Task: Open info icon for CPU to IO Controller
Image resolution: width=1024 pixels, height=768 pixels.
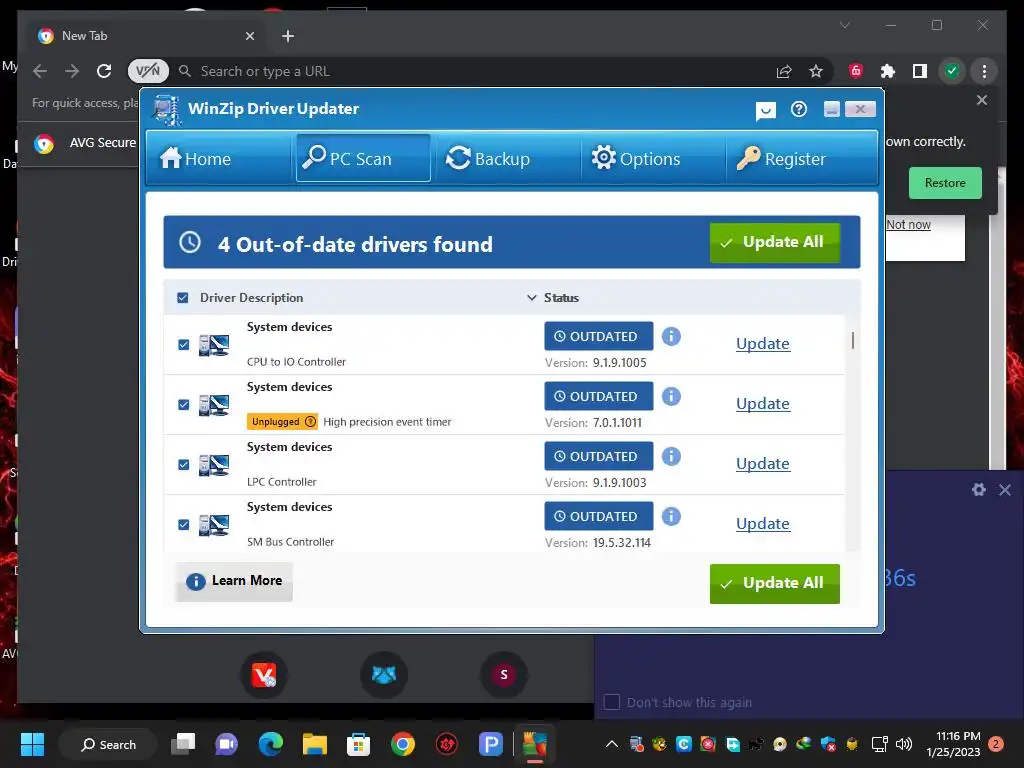Action: pos(671,336)
